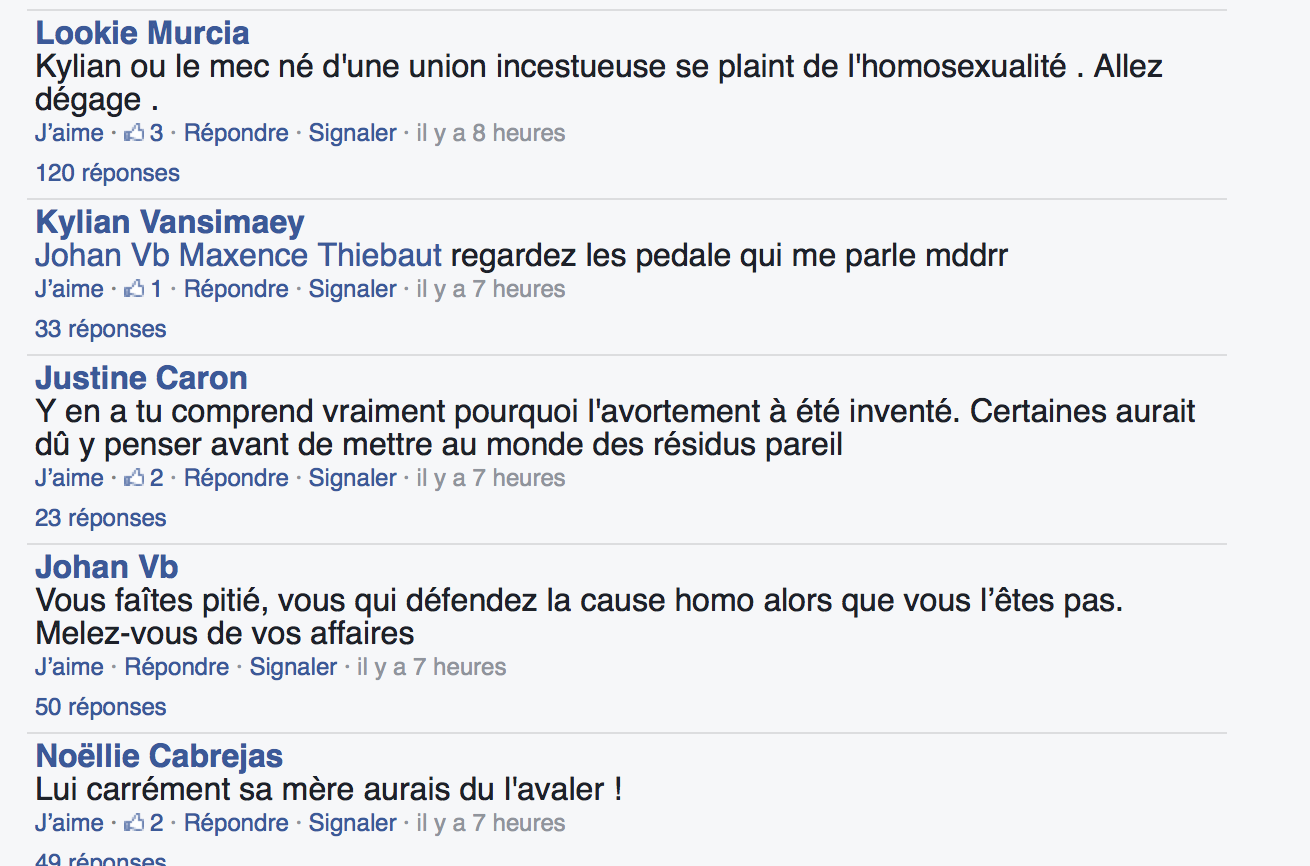Screen dimensions: 1310x866
Task: Click Signaler on Kylian Vansimaey's comment
Action: pyautogui.click(x=352, y=289)
